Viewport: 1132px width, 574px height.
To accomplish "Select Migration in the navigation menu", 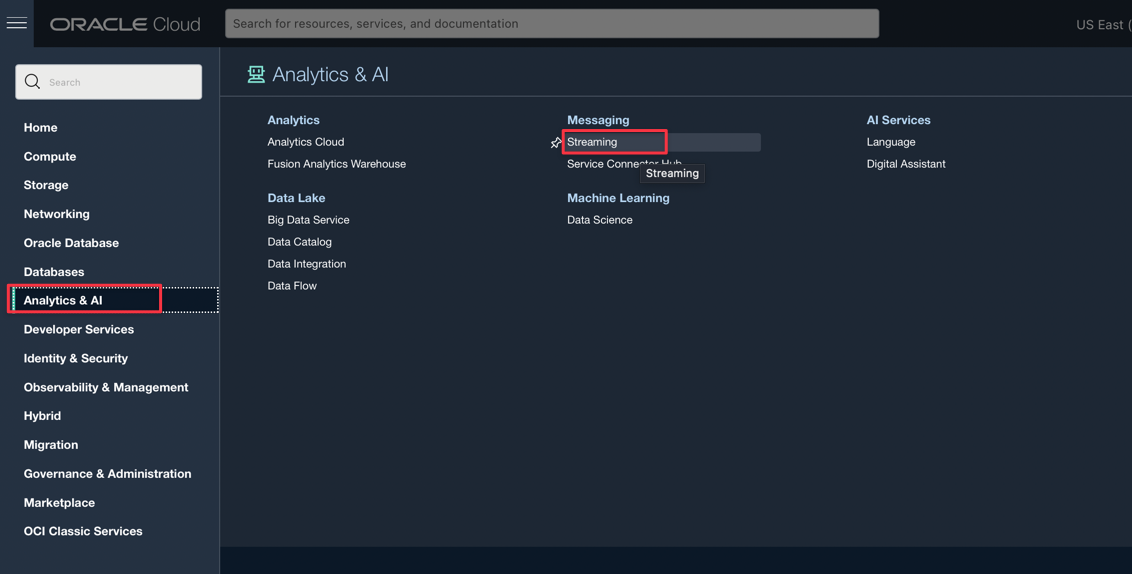I will point(51,445).
